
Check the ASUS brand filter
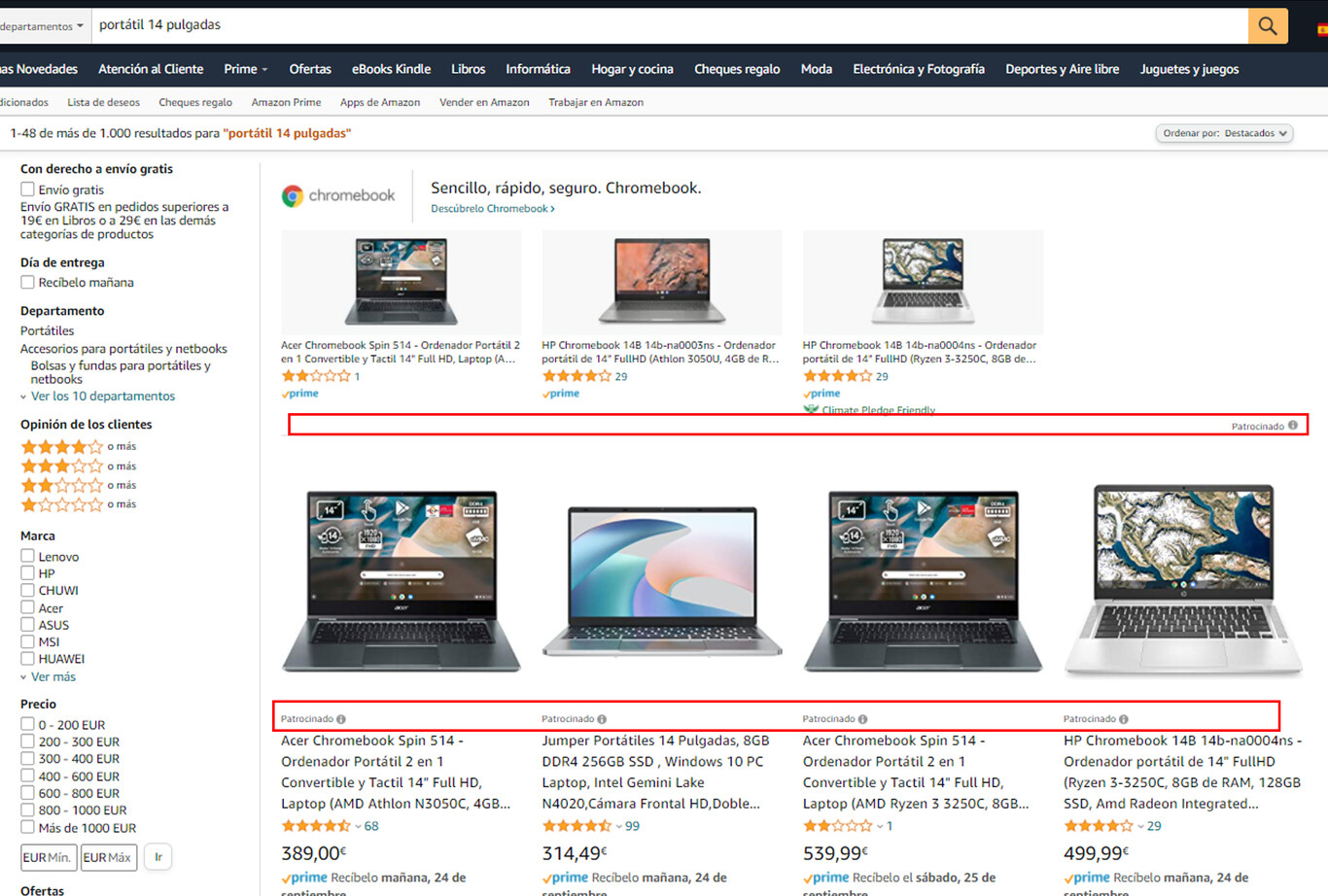coord(27,625)
